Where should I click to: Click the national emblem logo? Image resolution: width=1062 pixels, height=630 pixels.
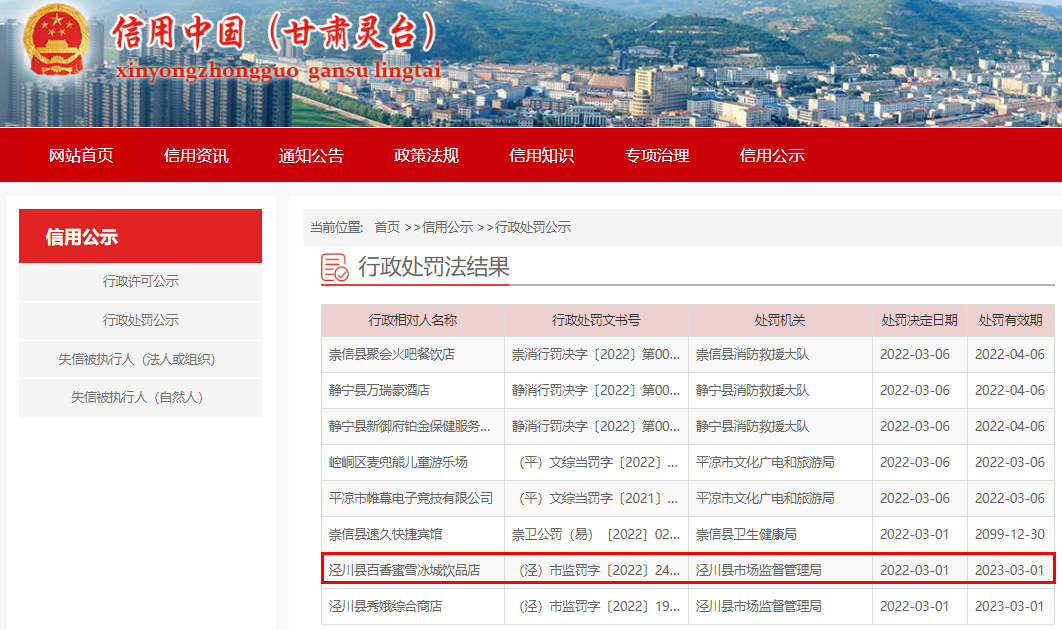click(x=55, y=41)
